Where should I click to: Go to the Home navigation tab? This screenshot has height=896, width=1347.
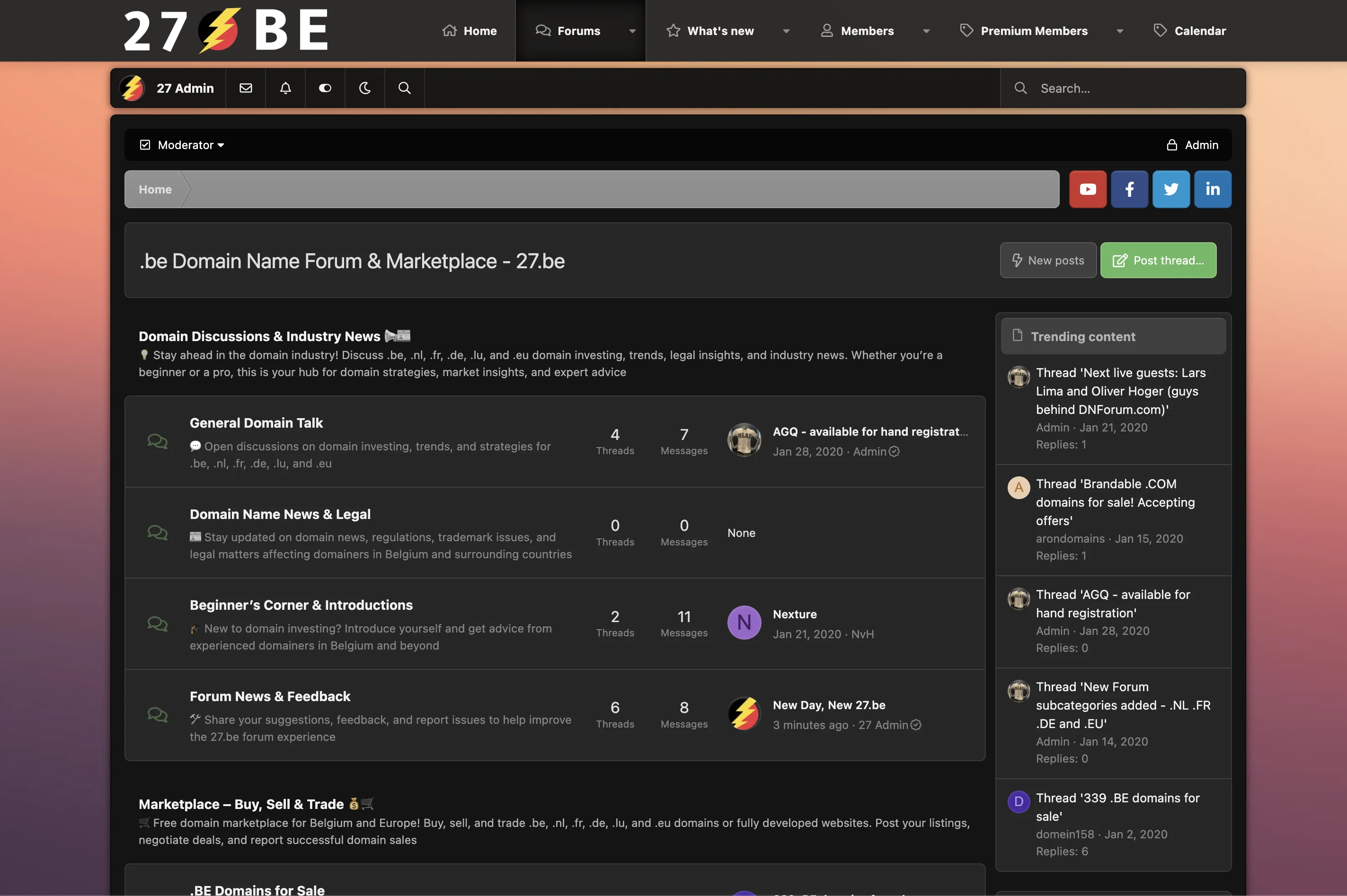[470, 31]
